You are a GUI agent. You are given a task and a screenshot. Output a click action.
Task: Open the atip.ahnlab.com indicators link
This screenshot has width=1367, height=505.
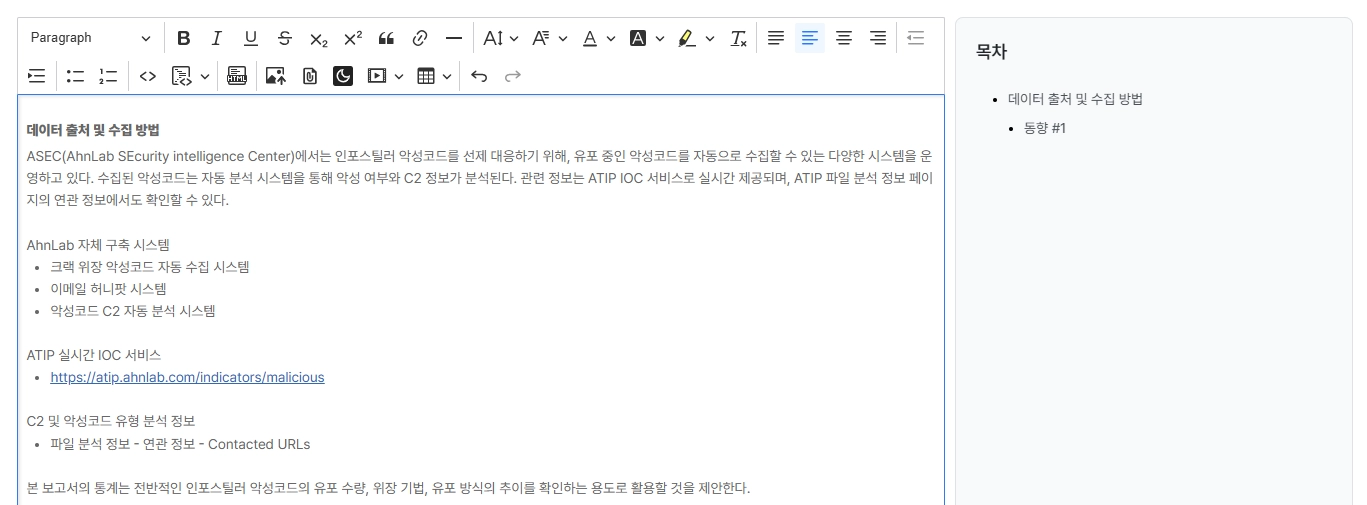click(x=187, y=377)
